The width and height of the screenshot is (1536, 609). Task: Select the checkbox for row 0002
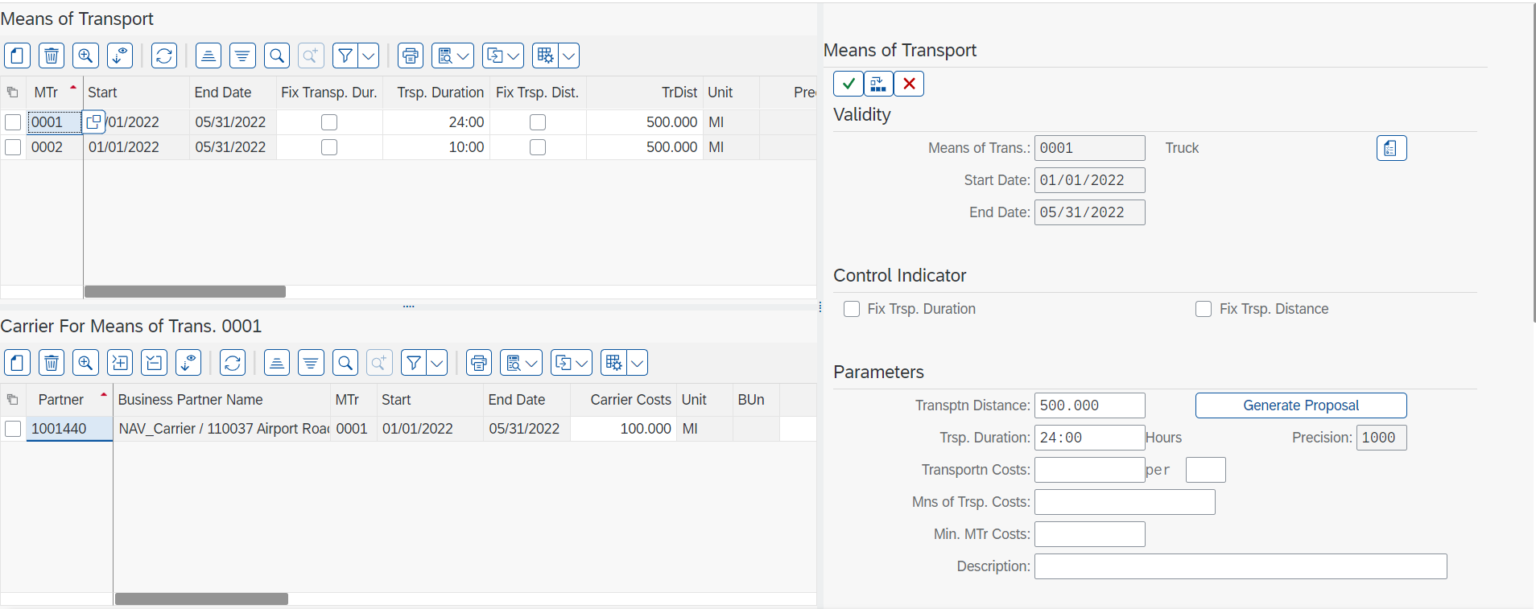(x=13, y=147)
